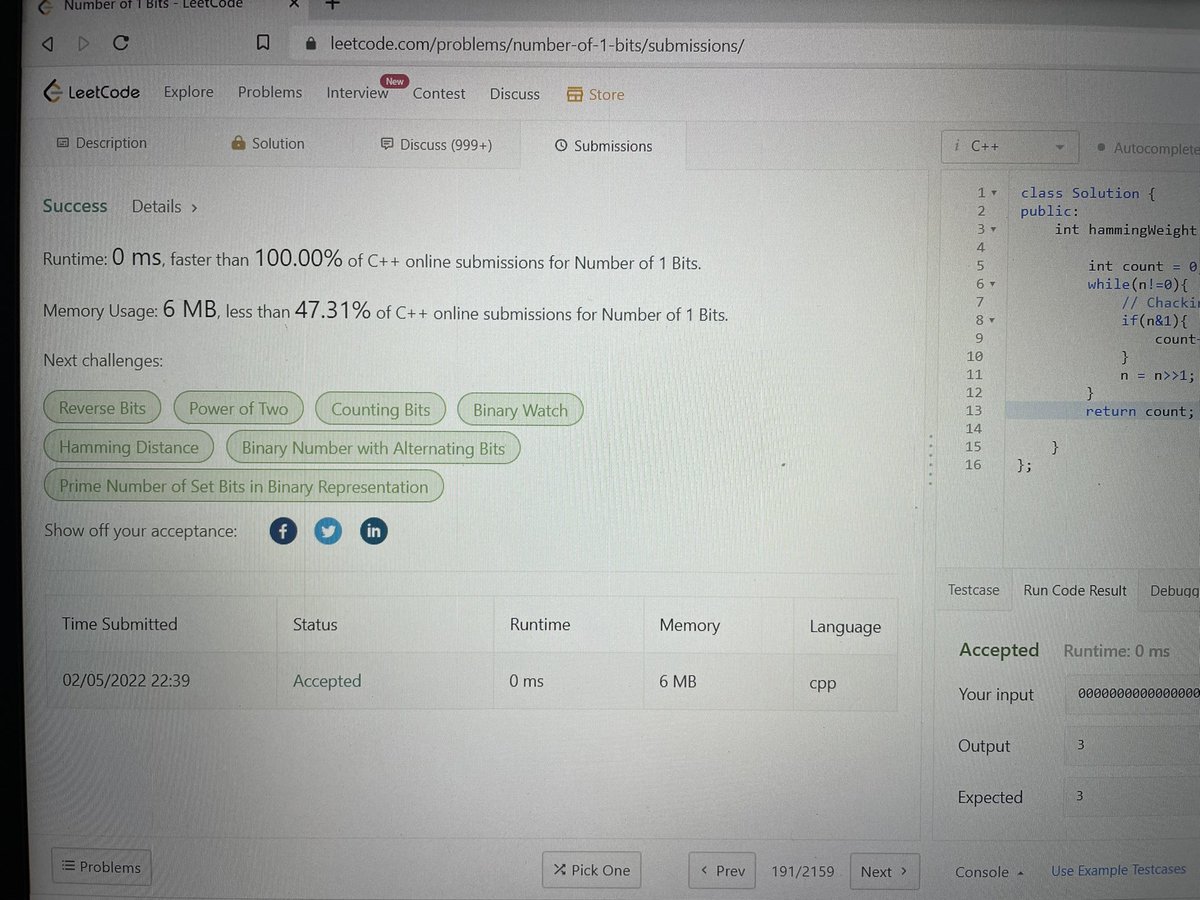Open the C++ language dropdown
The width and height of the screenshot is (1200, 900).
[1011, 146]
